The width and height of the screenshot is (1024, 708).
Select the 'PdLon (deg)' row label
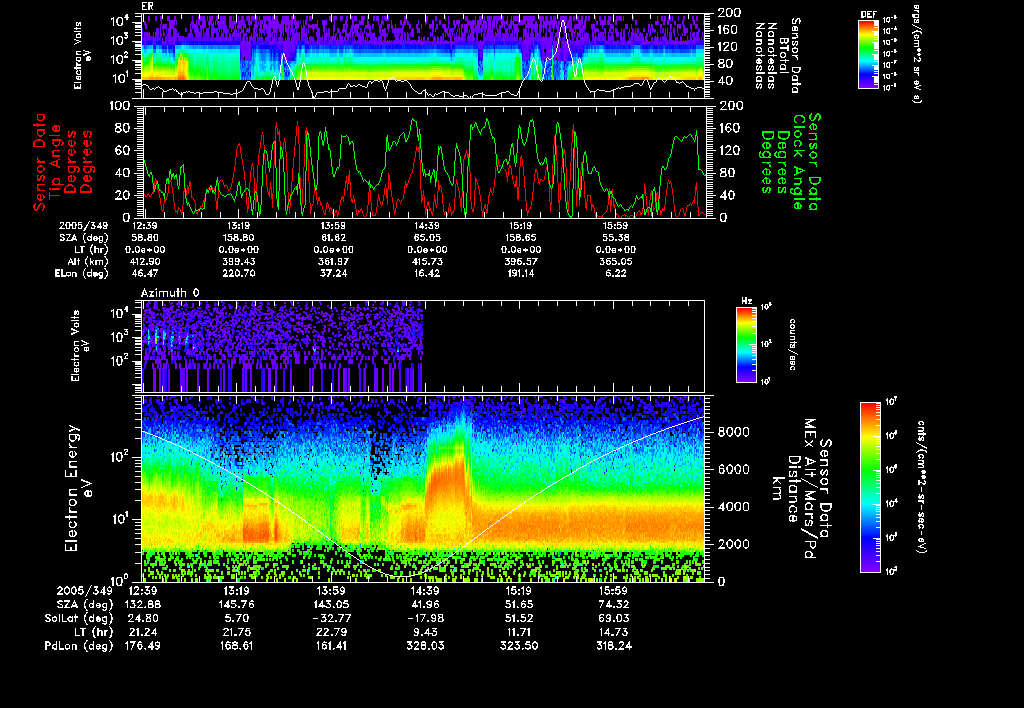pyautogui.click(x=79, y=646)
